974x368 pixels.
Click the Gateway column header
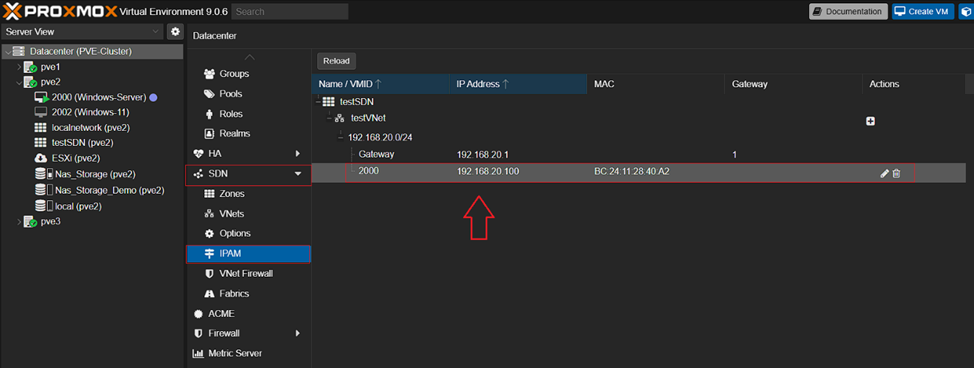[x=793, y=84]
